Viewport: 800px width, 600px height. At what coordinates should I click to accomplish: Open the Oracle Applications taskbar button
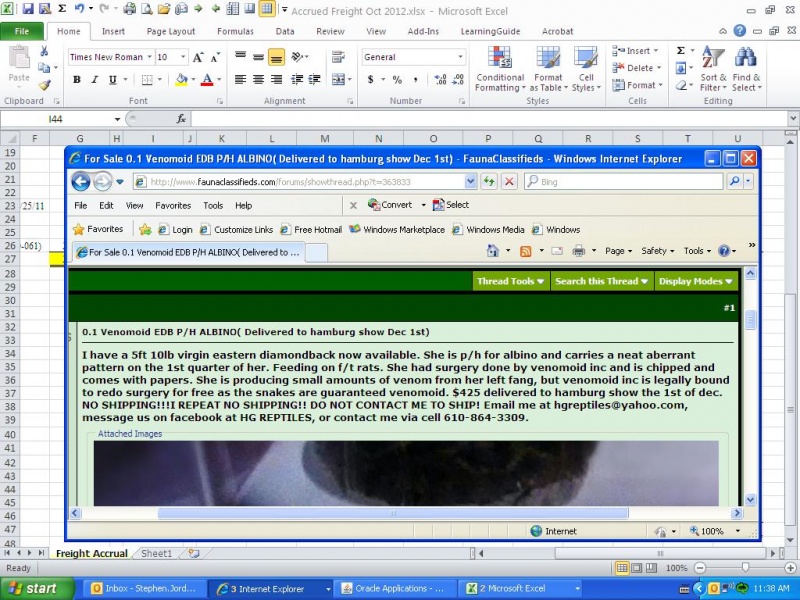coord(393,589)
